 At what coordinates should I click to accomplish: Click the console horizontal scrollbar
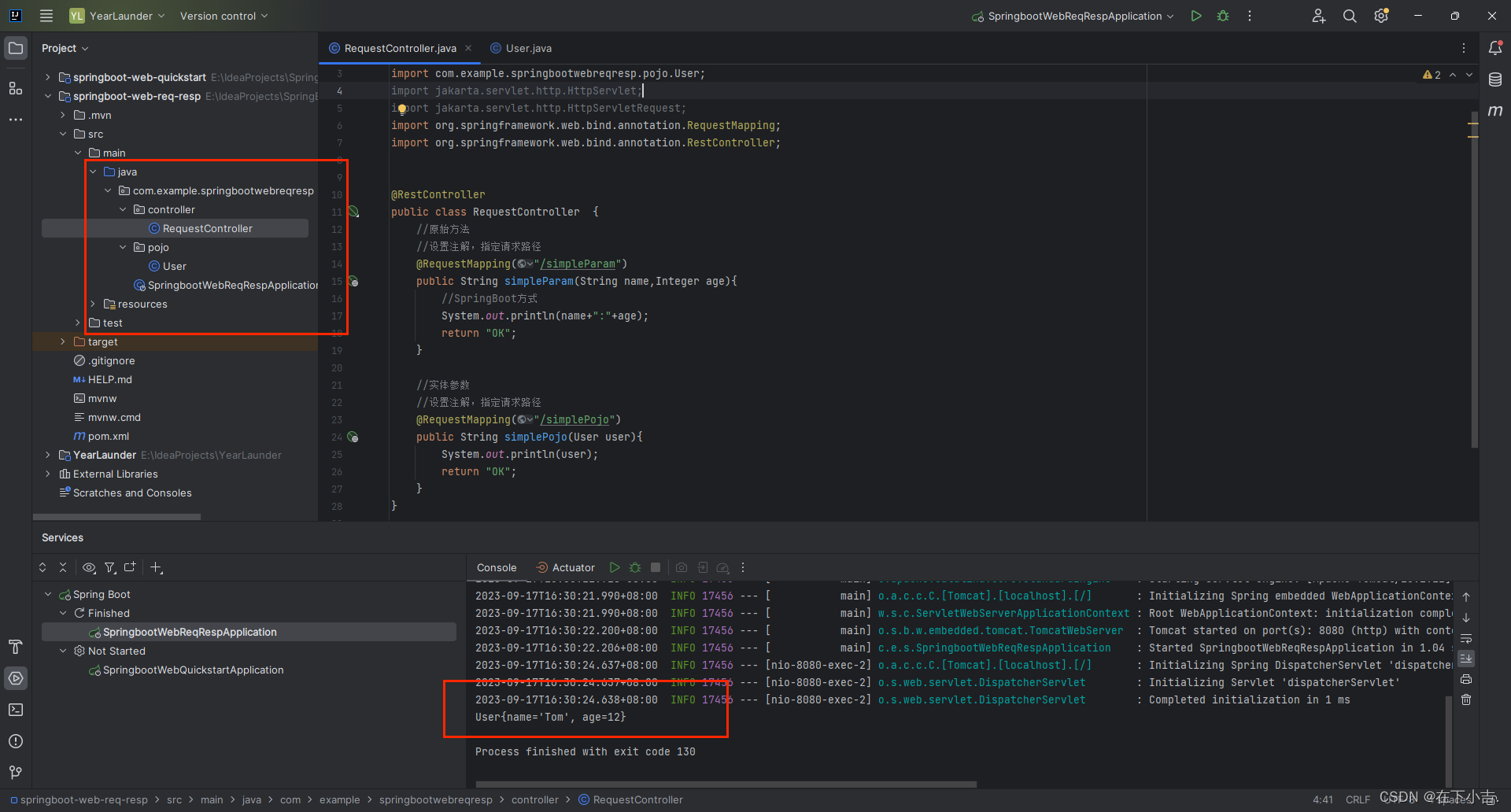[x=726, y=784]
